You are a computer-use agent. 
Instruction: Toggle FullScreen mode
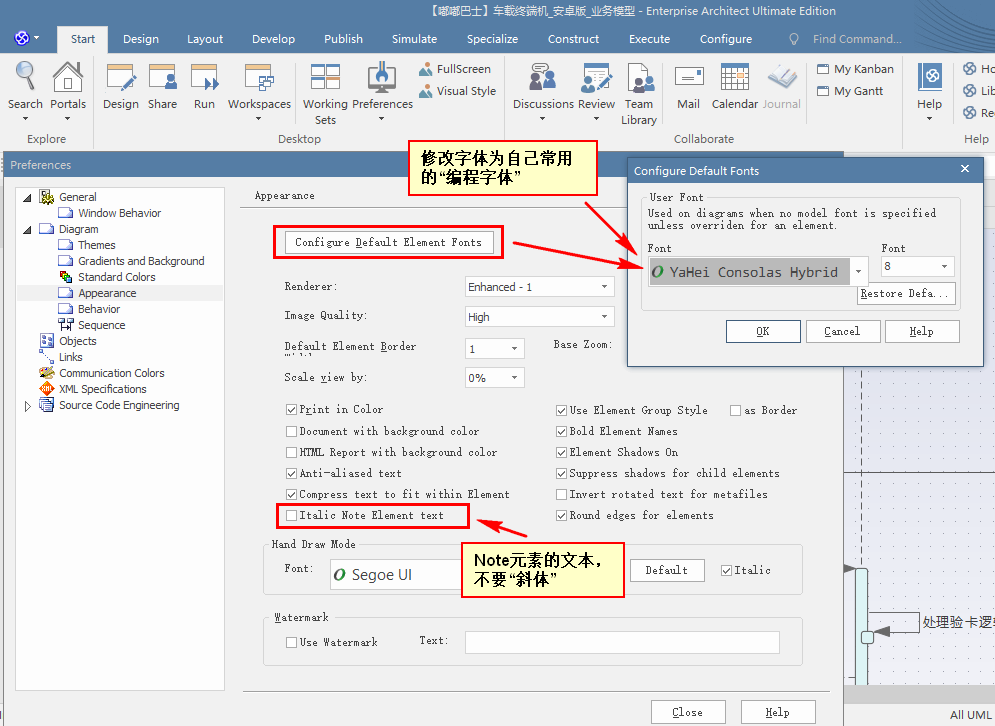point(455,69)
